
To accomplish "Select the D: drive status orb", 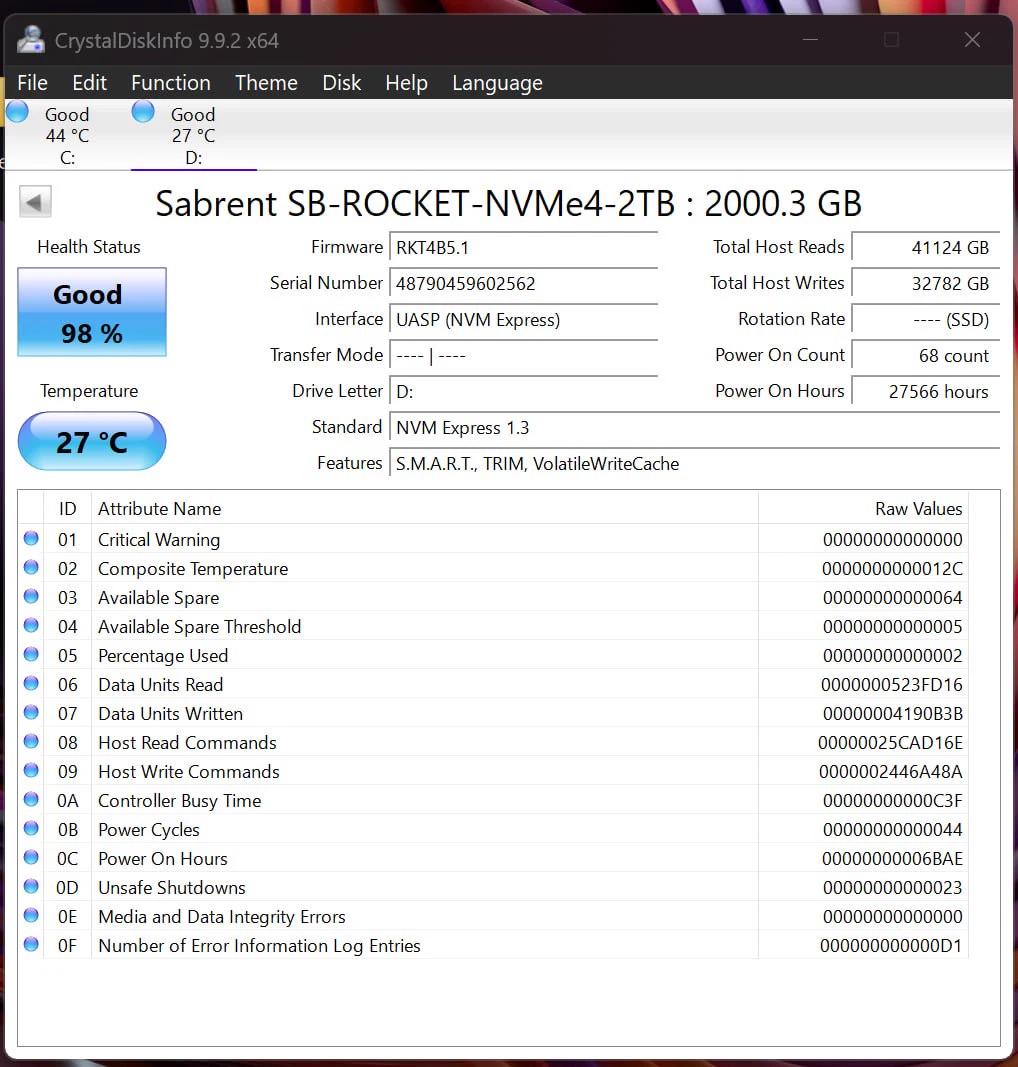I will tap(143, 112).
